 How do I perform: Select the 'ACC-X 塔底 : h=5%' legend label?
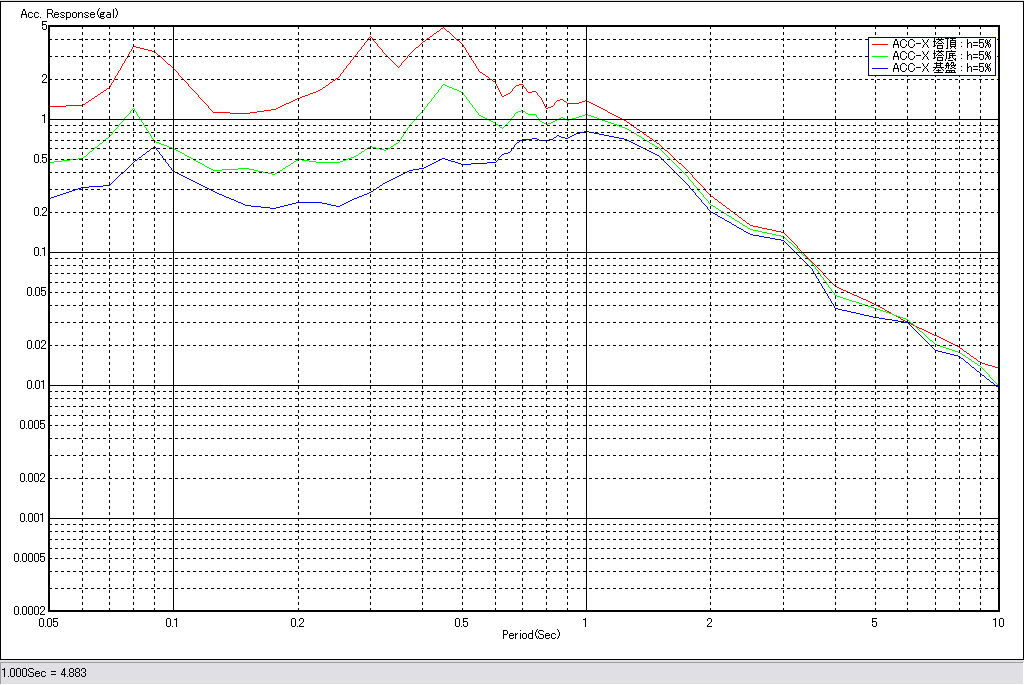click(941, 56)
